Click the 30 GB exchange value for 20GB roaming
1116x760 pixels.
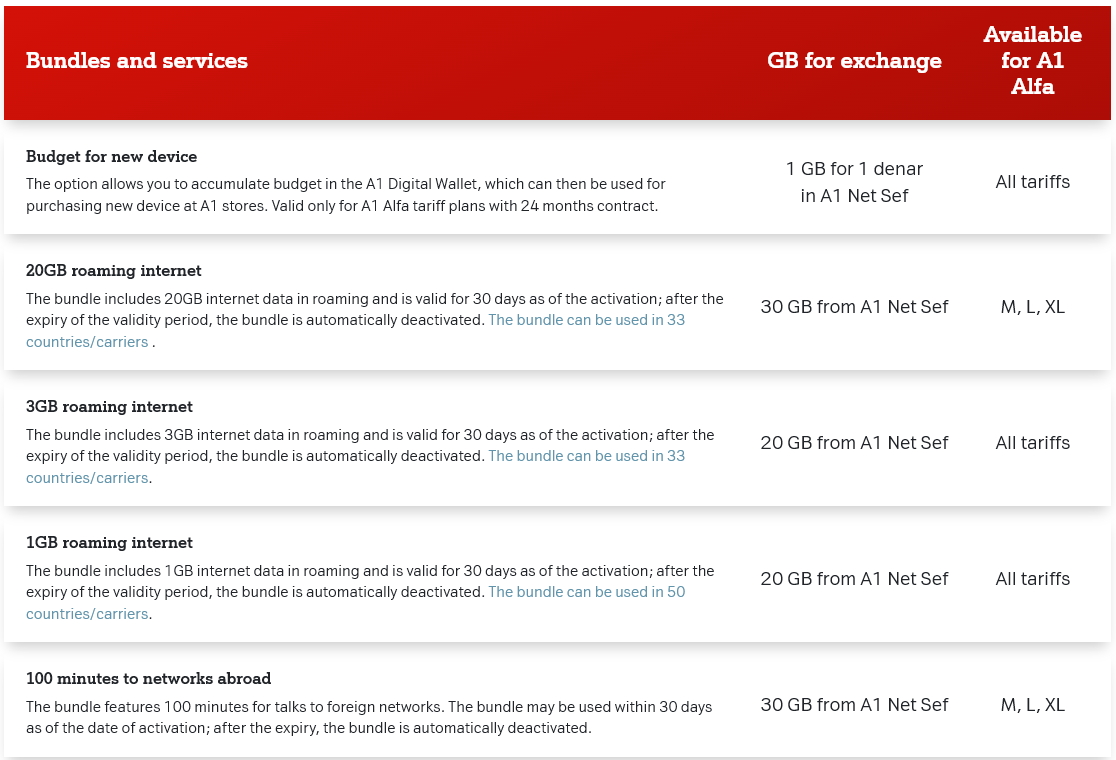point(854,307)
